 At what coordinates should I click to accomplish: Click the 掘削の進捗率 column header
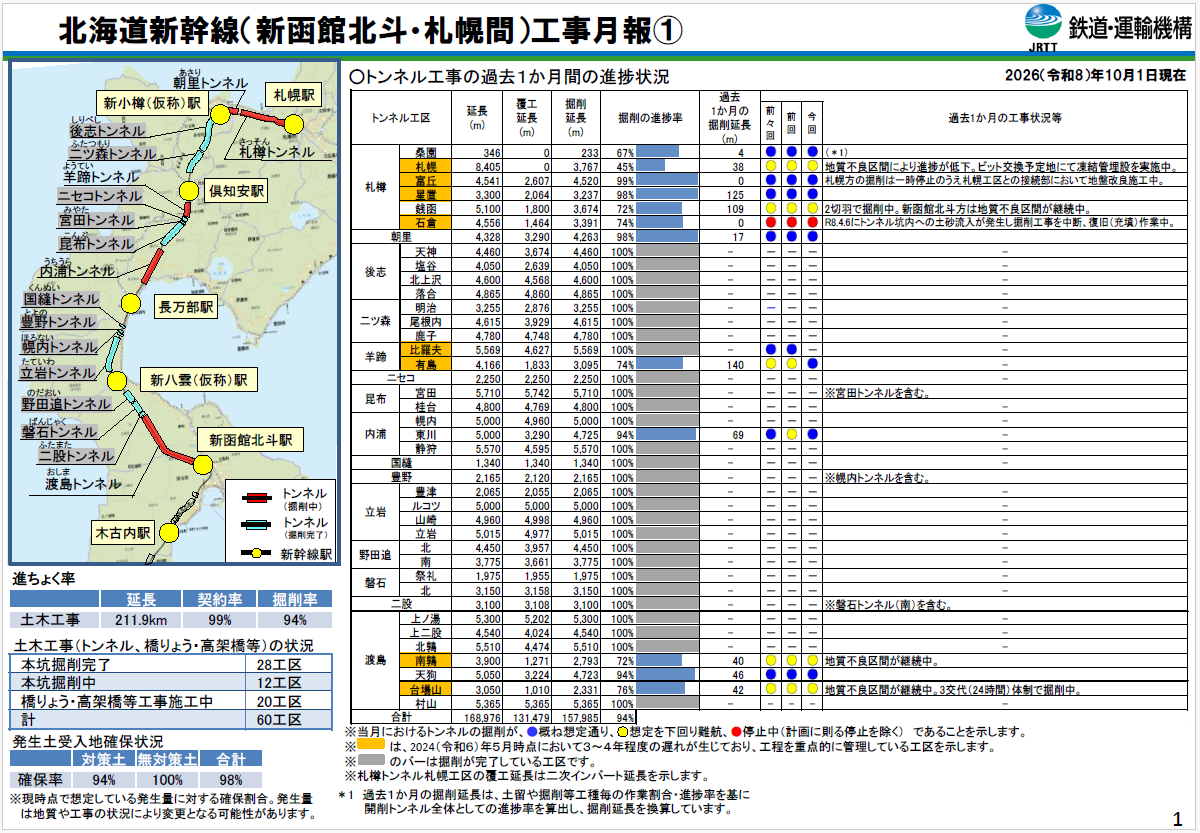point(650,117)
